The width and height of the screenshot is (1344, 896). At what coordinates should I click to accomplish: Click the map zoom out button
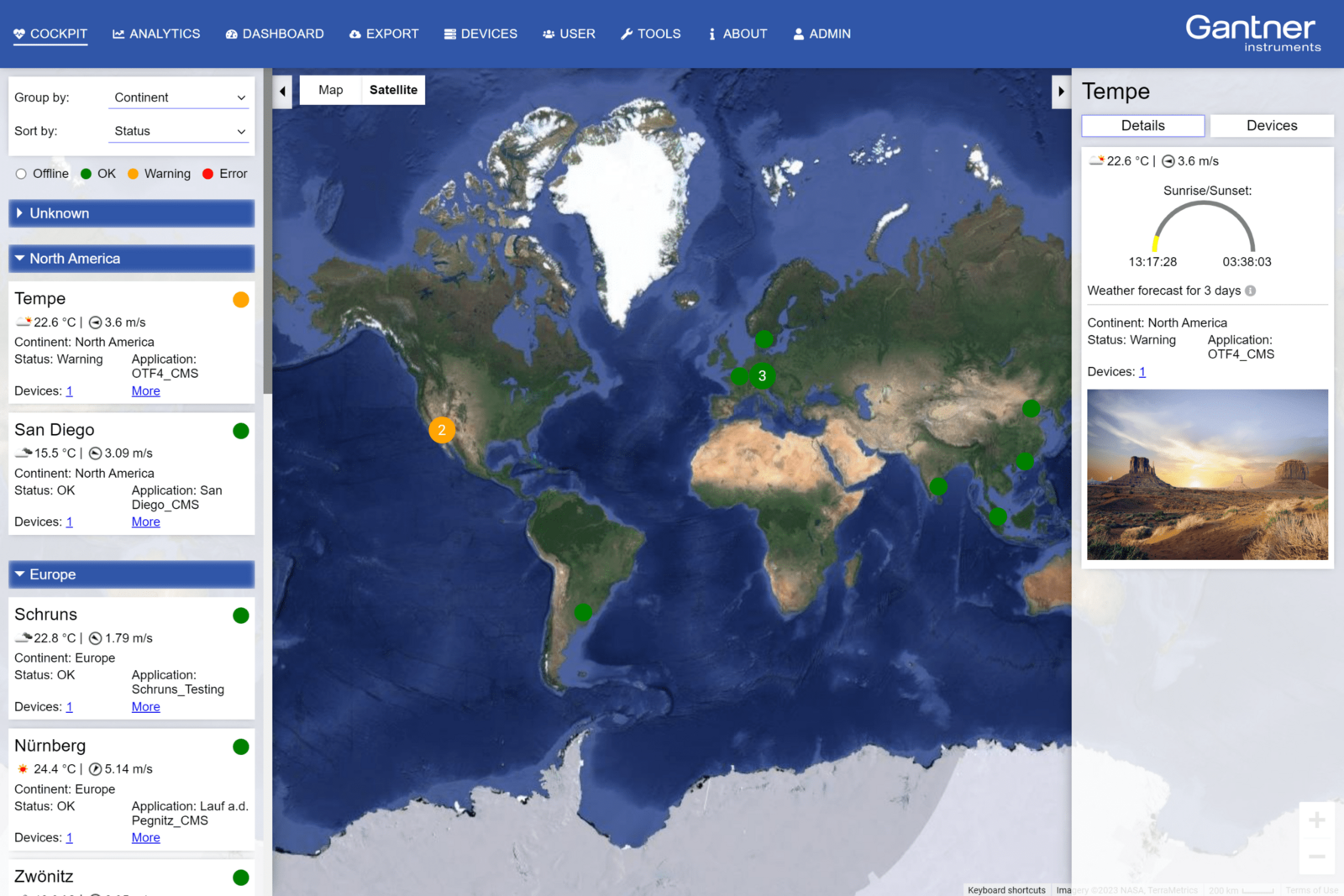(x=1316, y=856)
